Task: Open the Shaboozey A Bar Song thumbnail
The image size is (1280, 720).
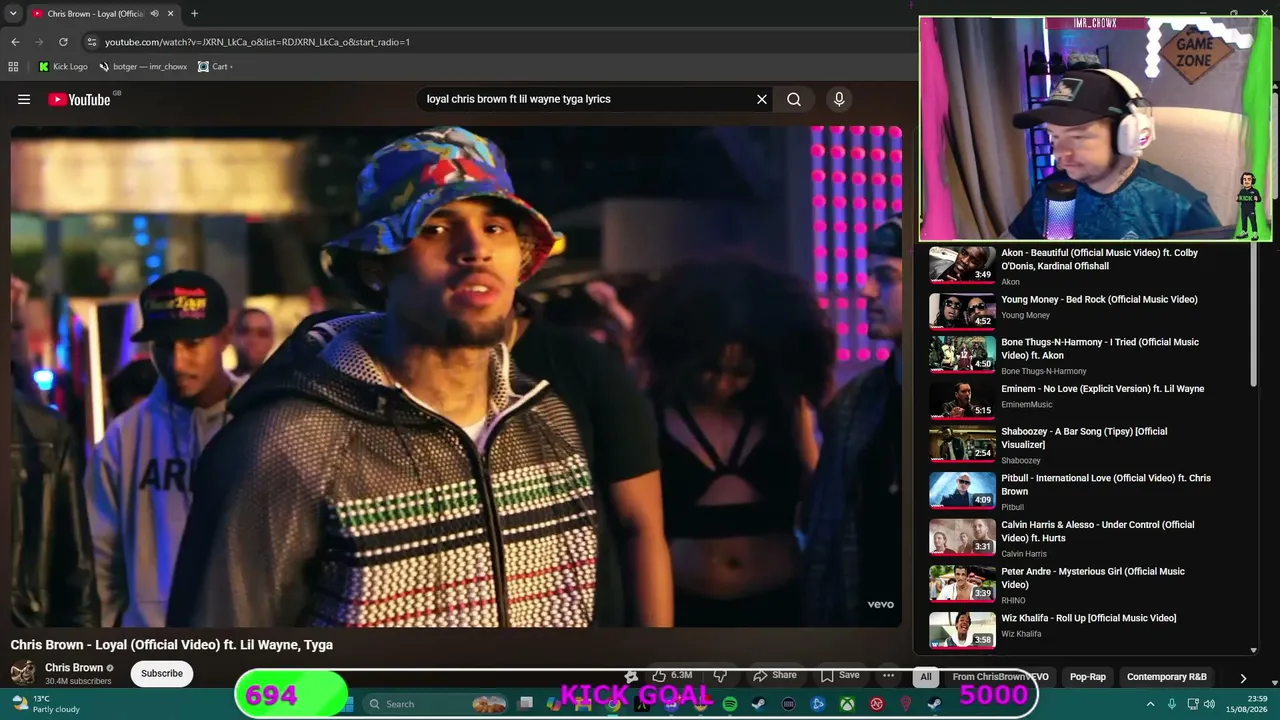Action: (x=962, y=444)
